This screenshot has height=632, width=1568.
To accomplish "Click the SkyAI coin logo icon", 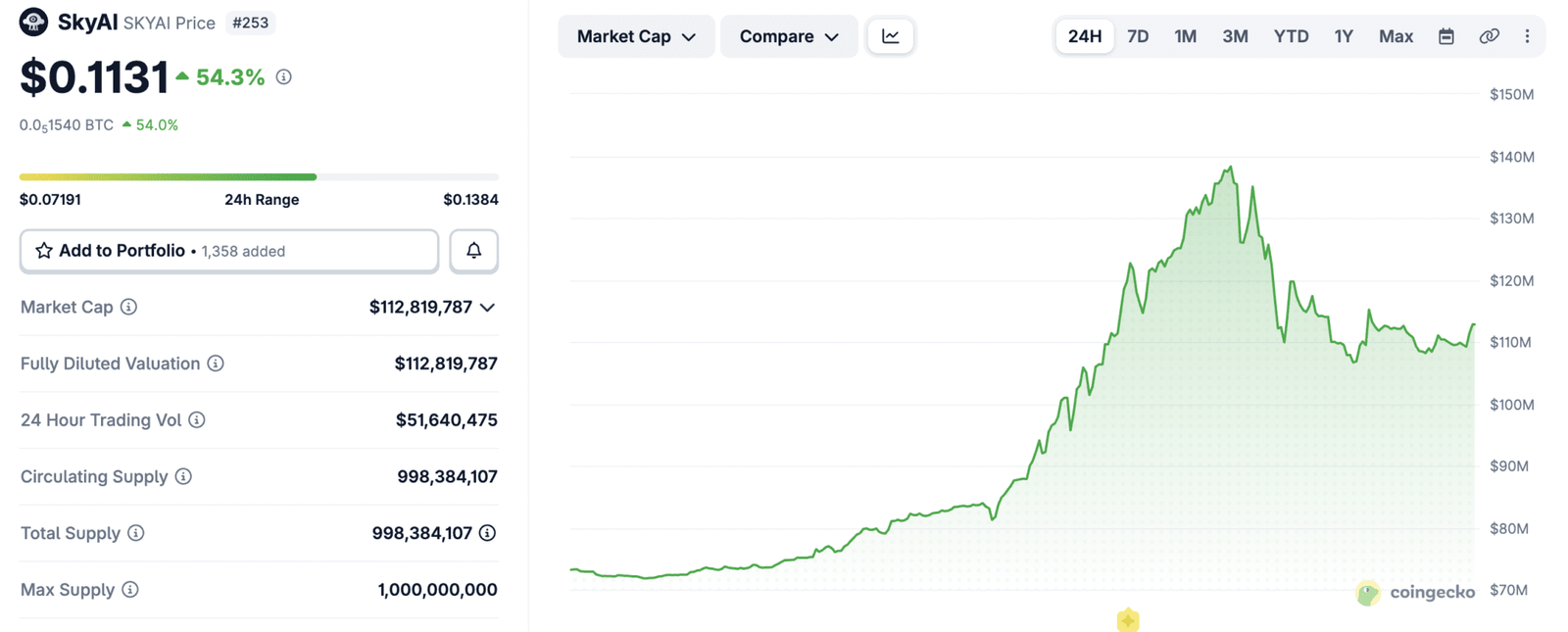I will (33, 22).
